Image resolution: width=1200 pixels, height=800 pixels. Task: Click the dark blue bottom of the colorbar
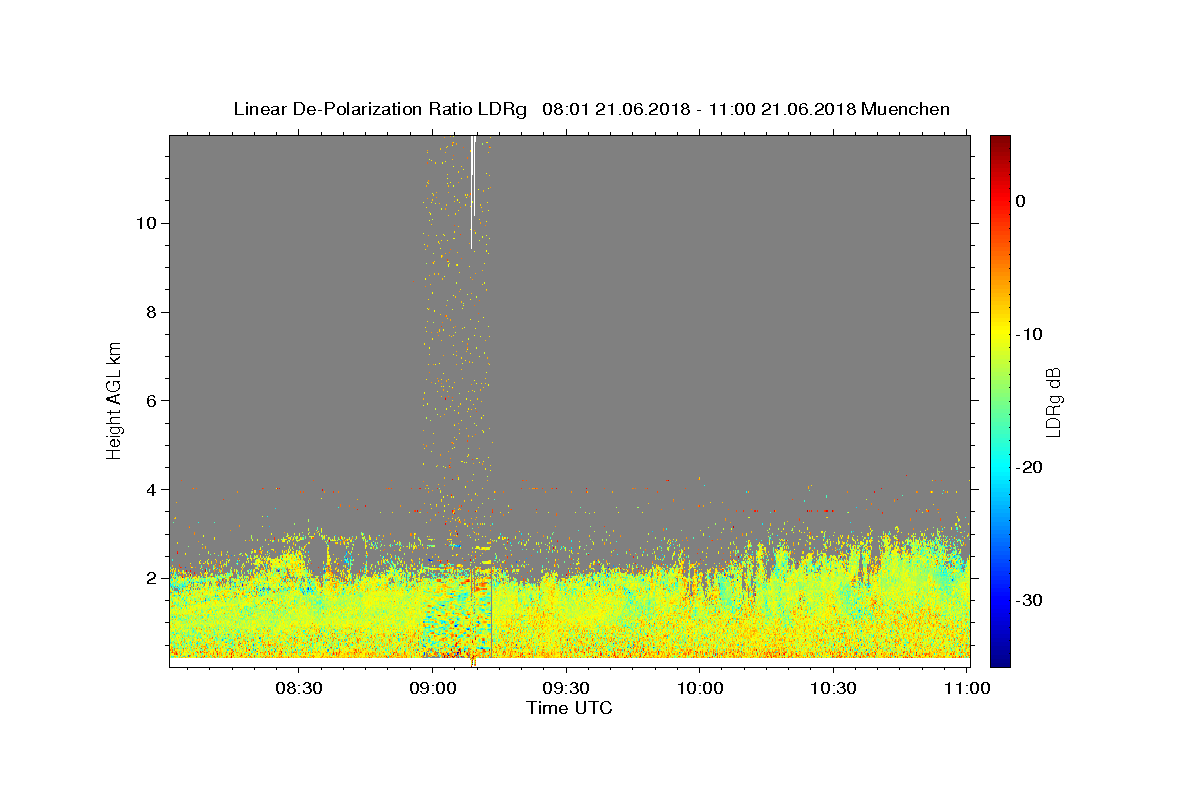pyautogui.click(x=1000, y=658)
